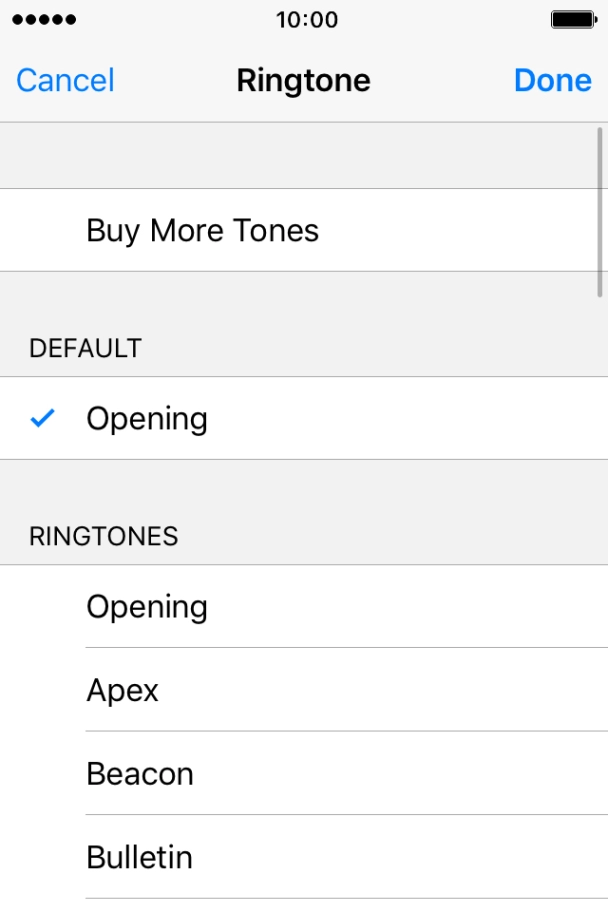Viewport: 608px width, 912px height.
Task: Preview the Beacon tone by tapping its row
Action: tap(300, 773)
